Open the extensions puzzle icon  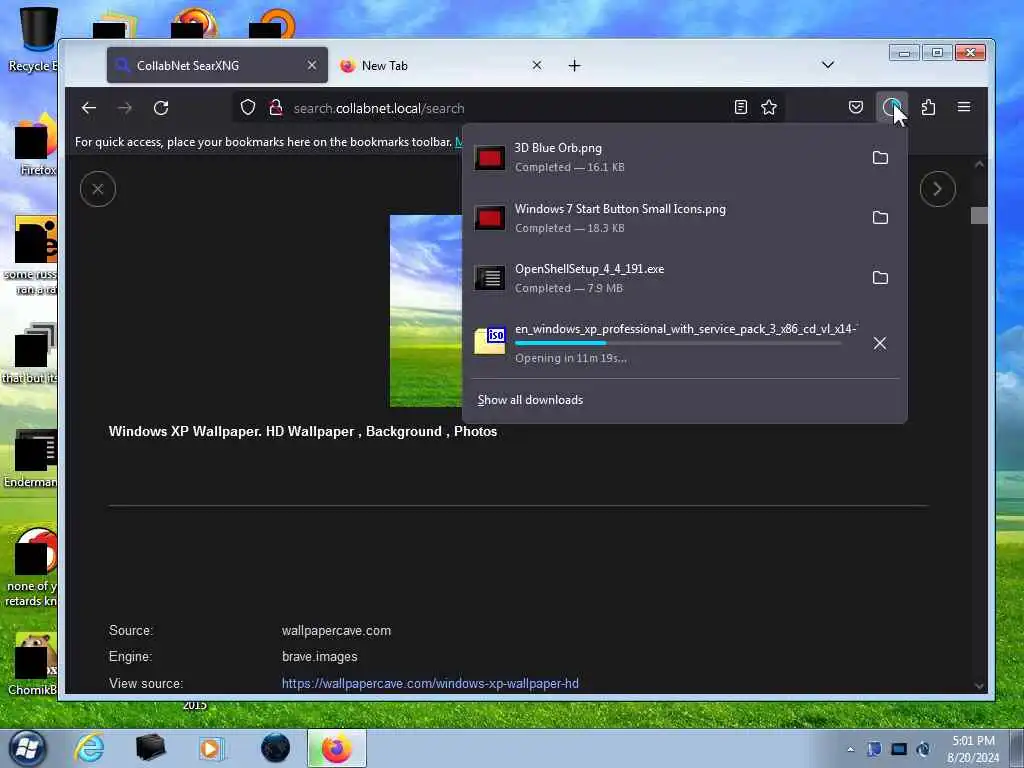[x=928, y=108]
